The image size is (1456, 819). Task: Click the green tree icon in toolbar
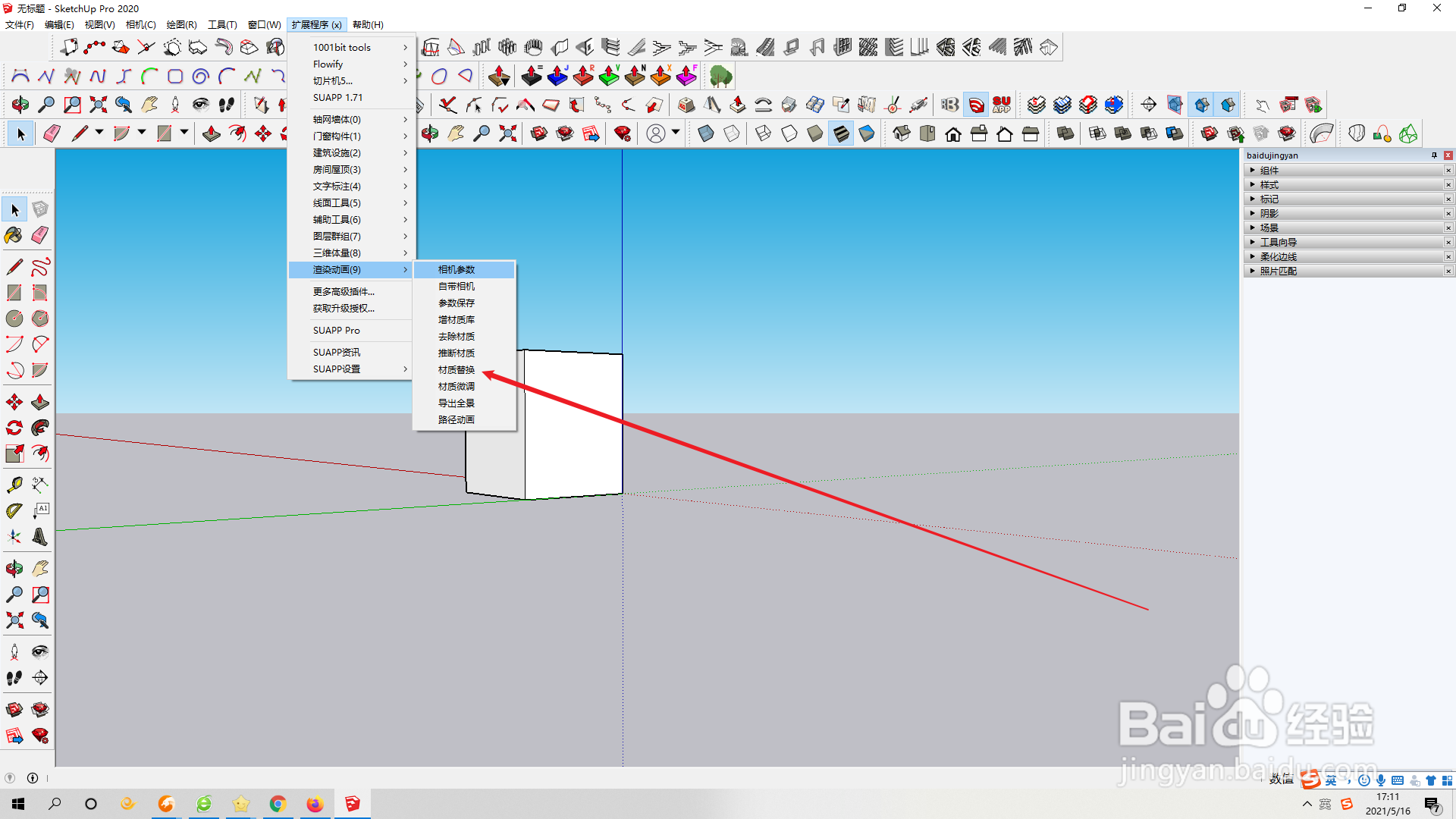[720, 76]
